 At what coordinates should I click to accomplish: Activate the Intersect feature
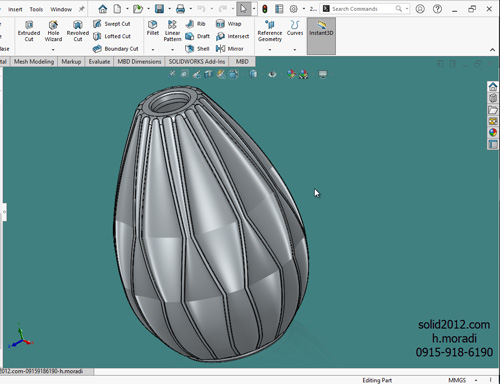(232, 36)
